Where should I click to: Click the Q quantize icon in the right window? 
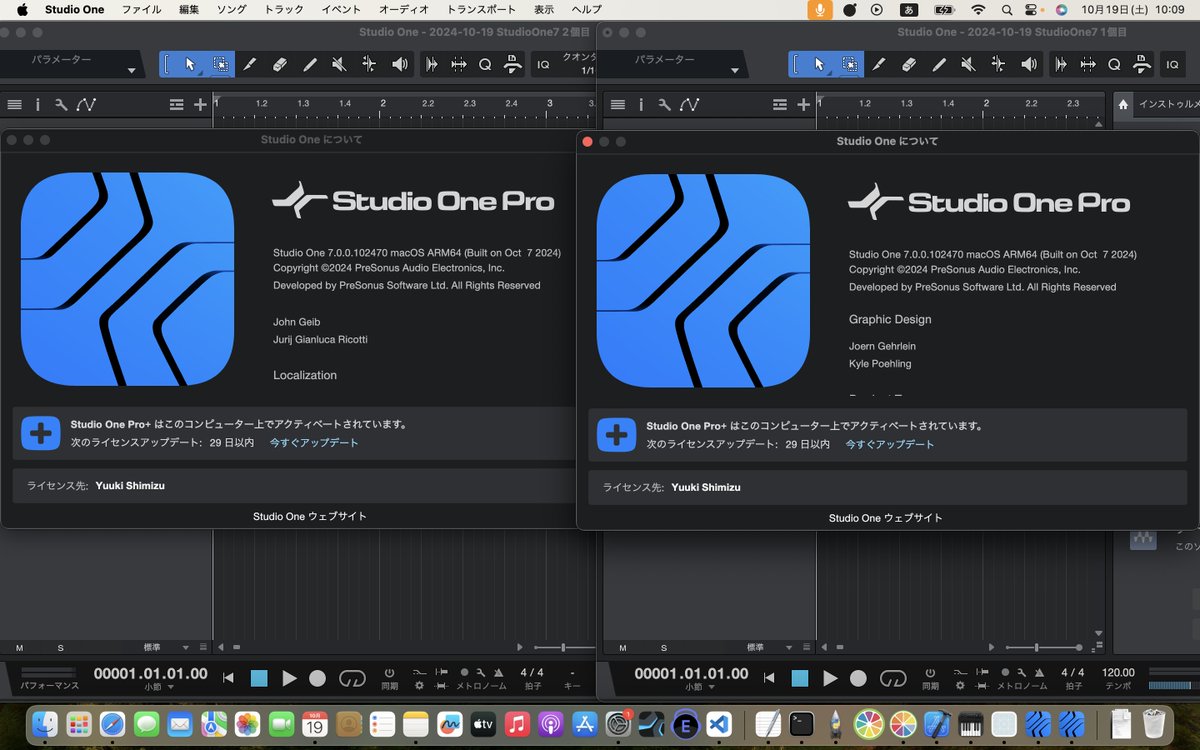click(x=1114, y=64)
